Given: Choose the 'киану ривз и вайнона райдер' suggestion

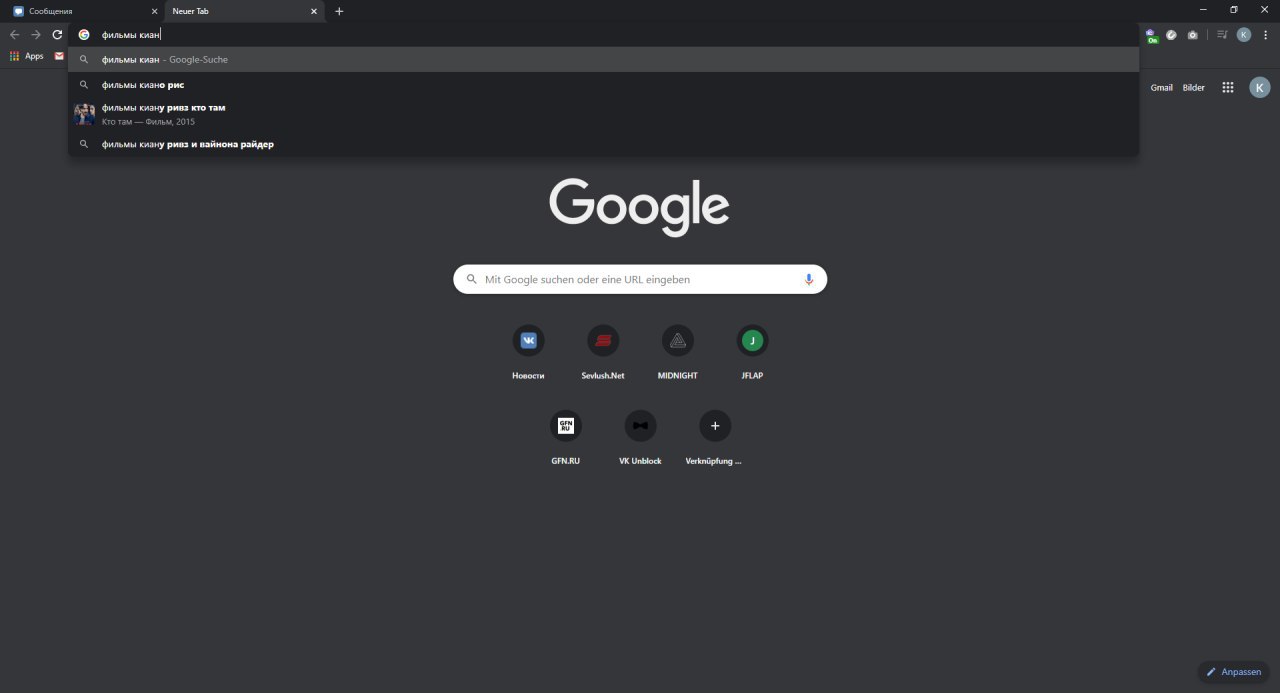Looking at the screenshot, I should [603, 144].
